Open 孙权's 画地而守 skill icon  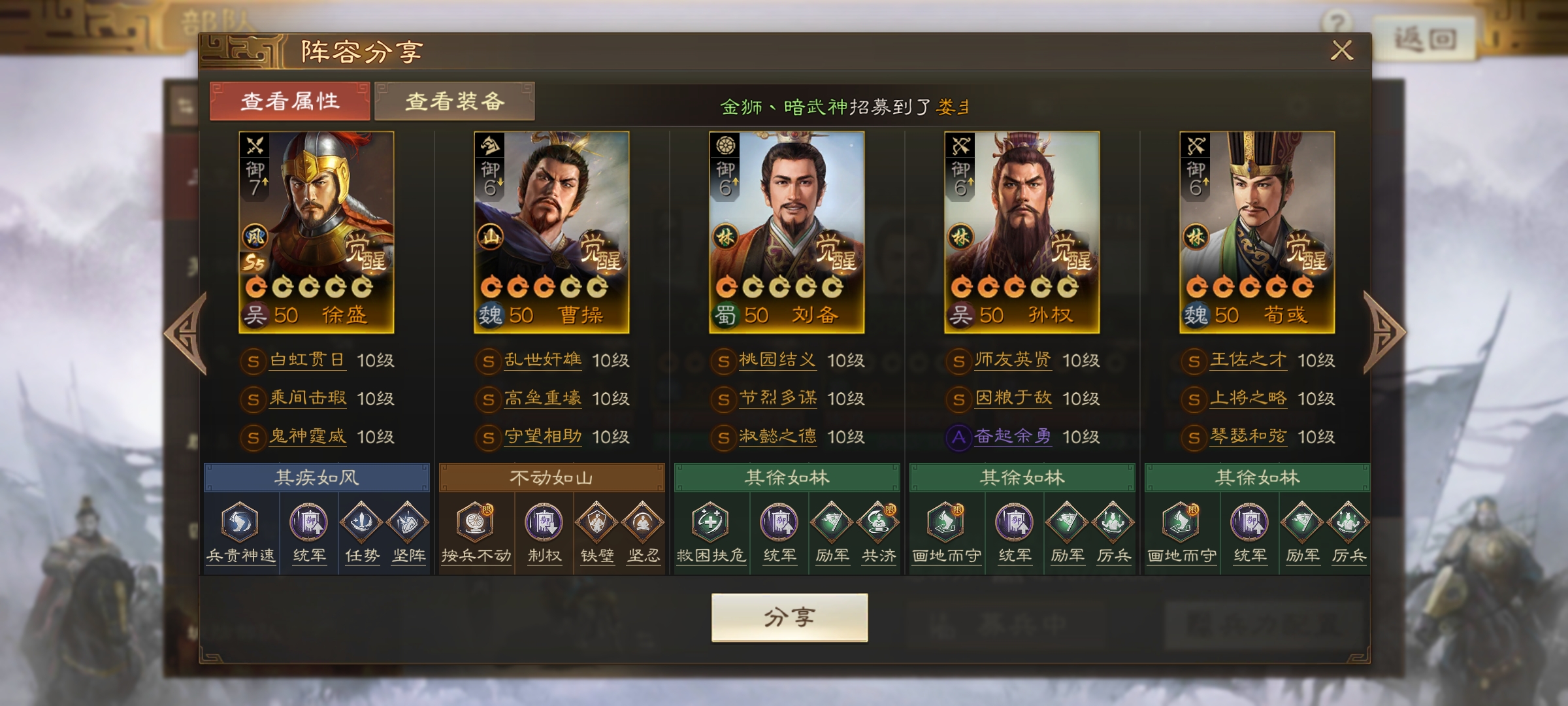946,522
